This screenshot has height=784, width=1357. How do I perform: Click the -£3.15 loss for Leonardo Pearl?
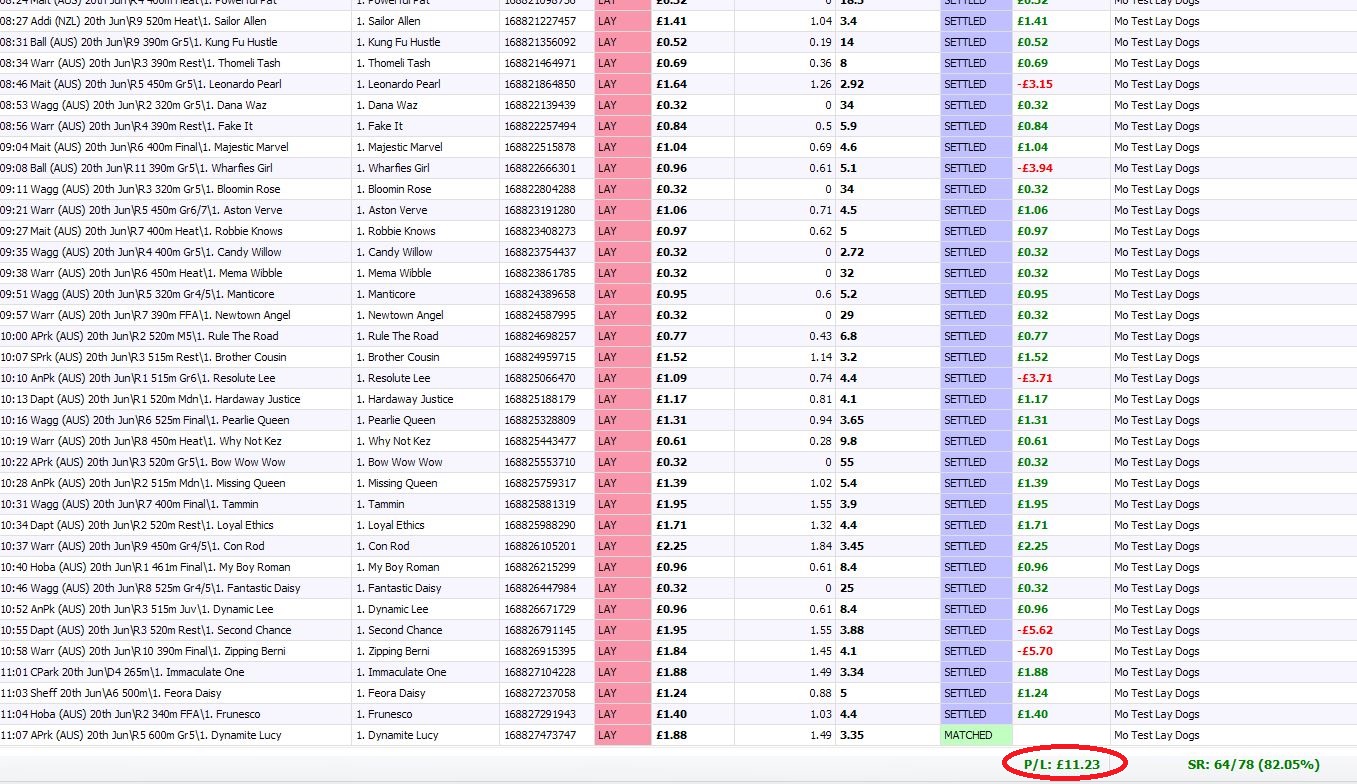[x=1035, y=84]
